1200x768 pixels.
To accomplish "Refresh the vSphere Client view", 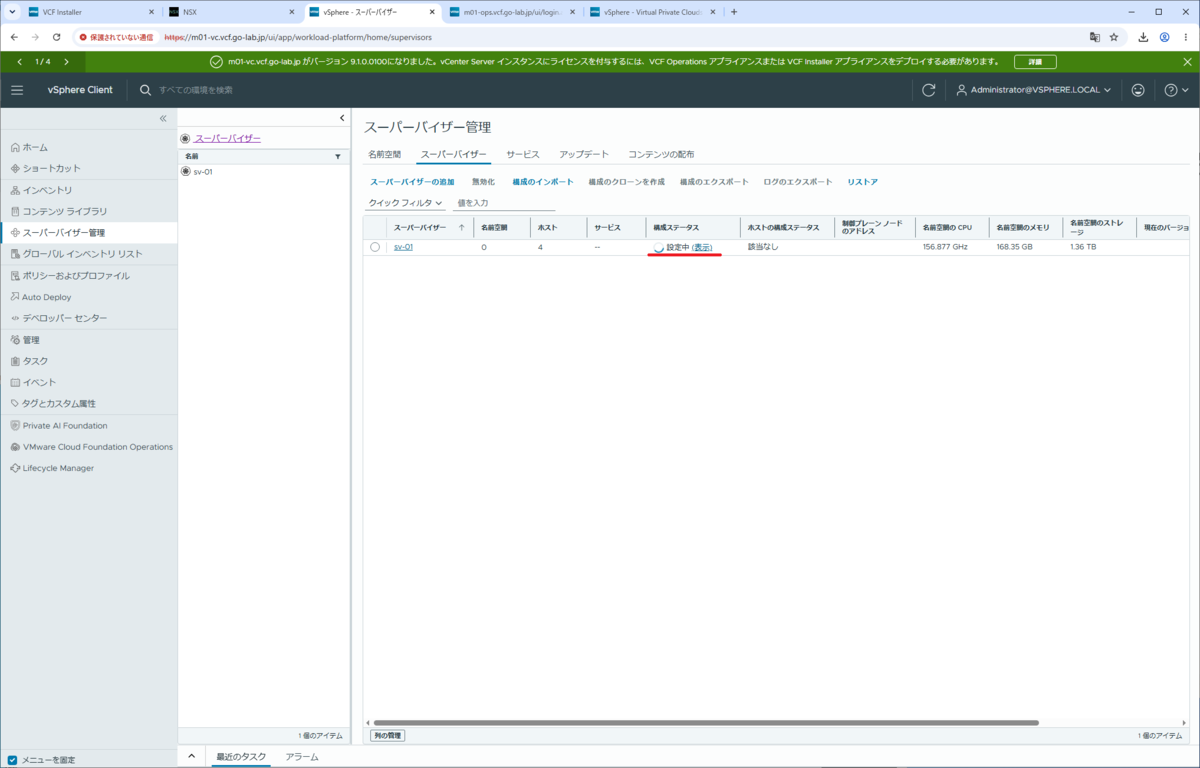I will (x=929, y=90).
